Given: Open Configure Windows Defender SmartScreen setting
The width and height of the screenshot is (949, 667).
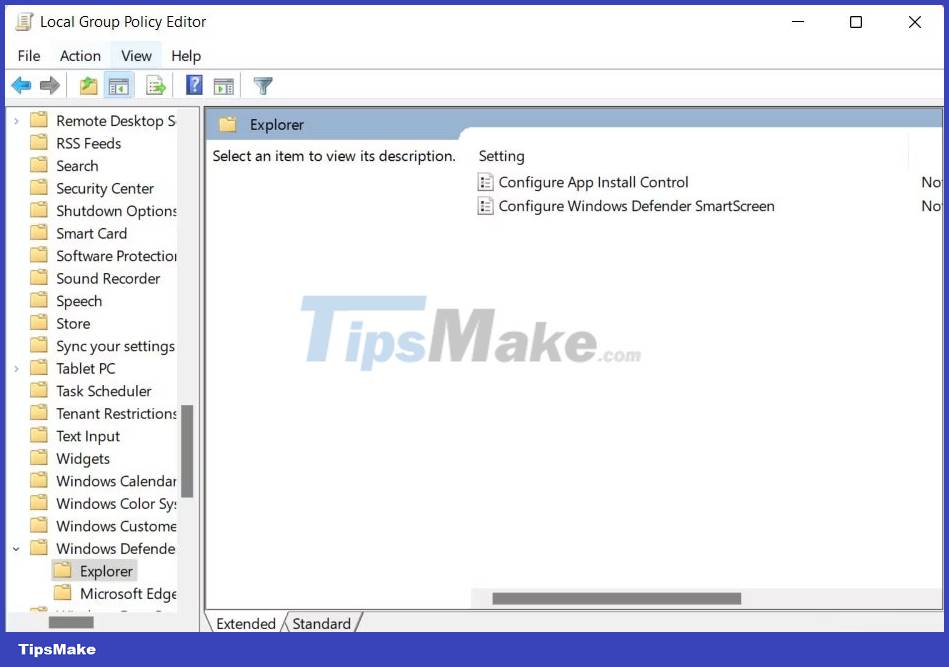Looking at the screenshot, I should [x=637, y=206].
